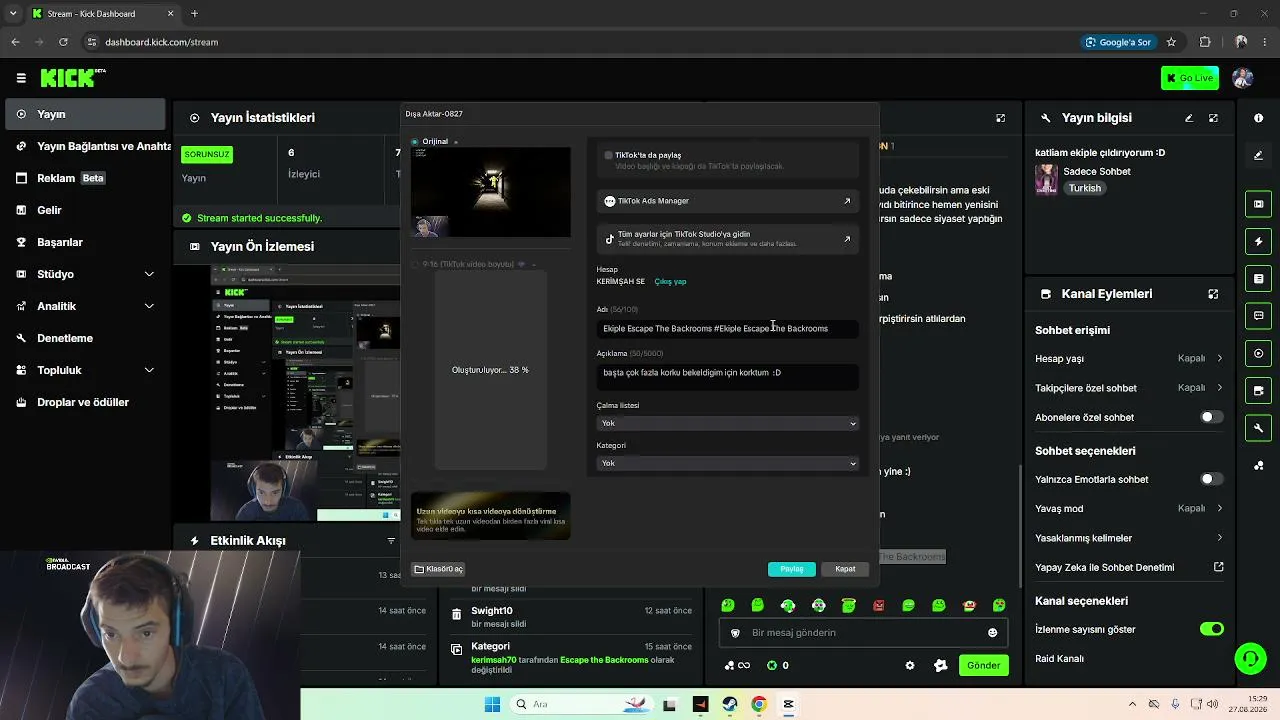Open TikTok Ads Manager external link arrow
The width and height of the screenshot is (1280, 720).
847,201
